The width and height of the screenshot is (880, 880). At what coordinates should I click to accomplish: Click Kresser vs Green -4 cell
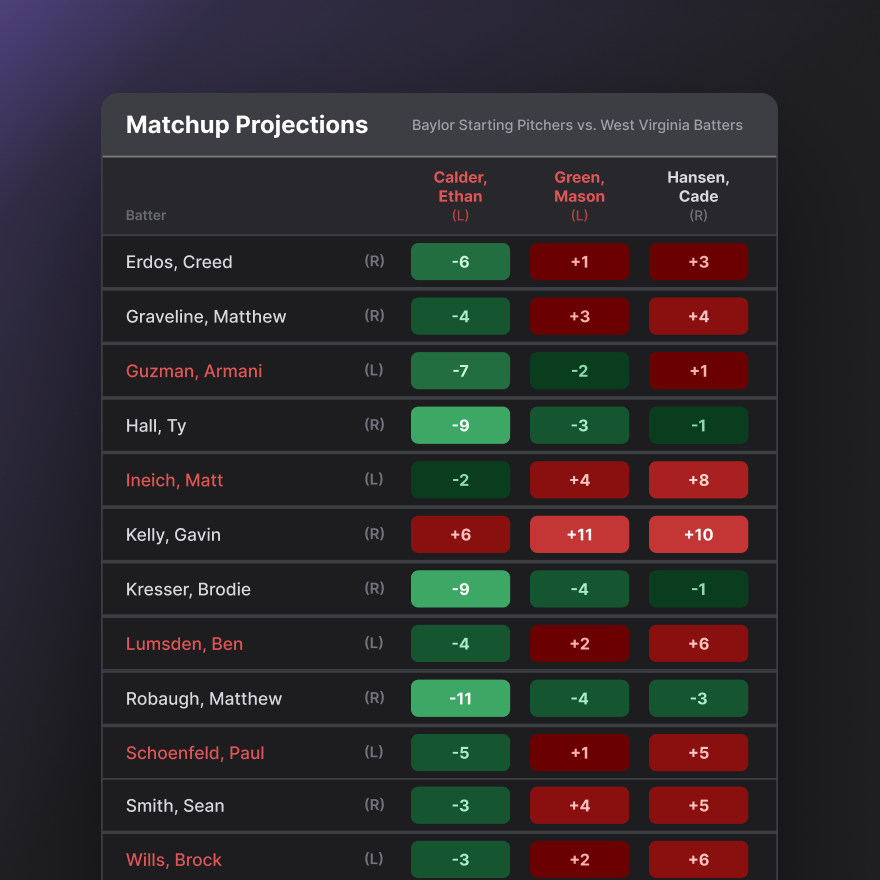pyautogui.click(x=579, y=590)
